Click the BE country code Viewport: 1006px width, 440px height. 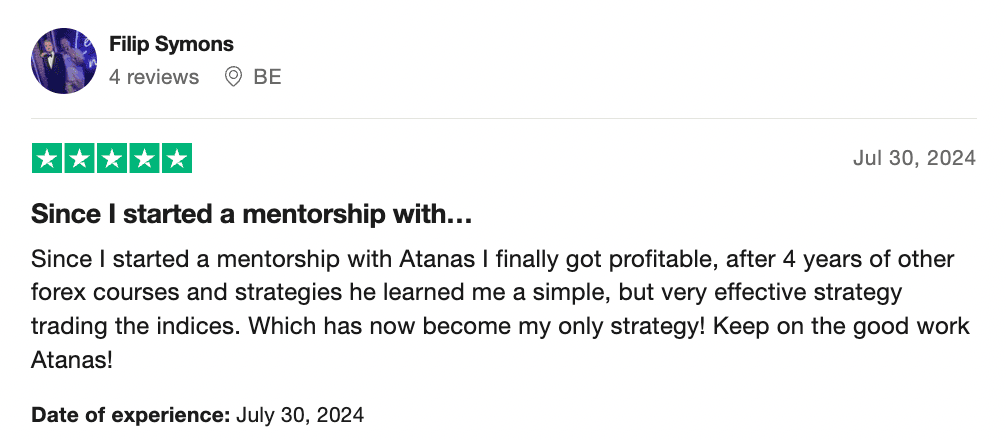267,76
